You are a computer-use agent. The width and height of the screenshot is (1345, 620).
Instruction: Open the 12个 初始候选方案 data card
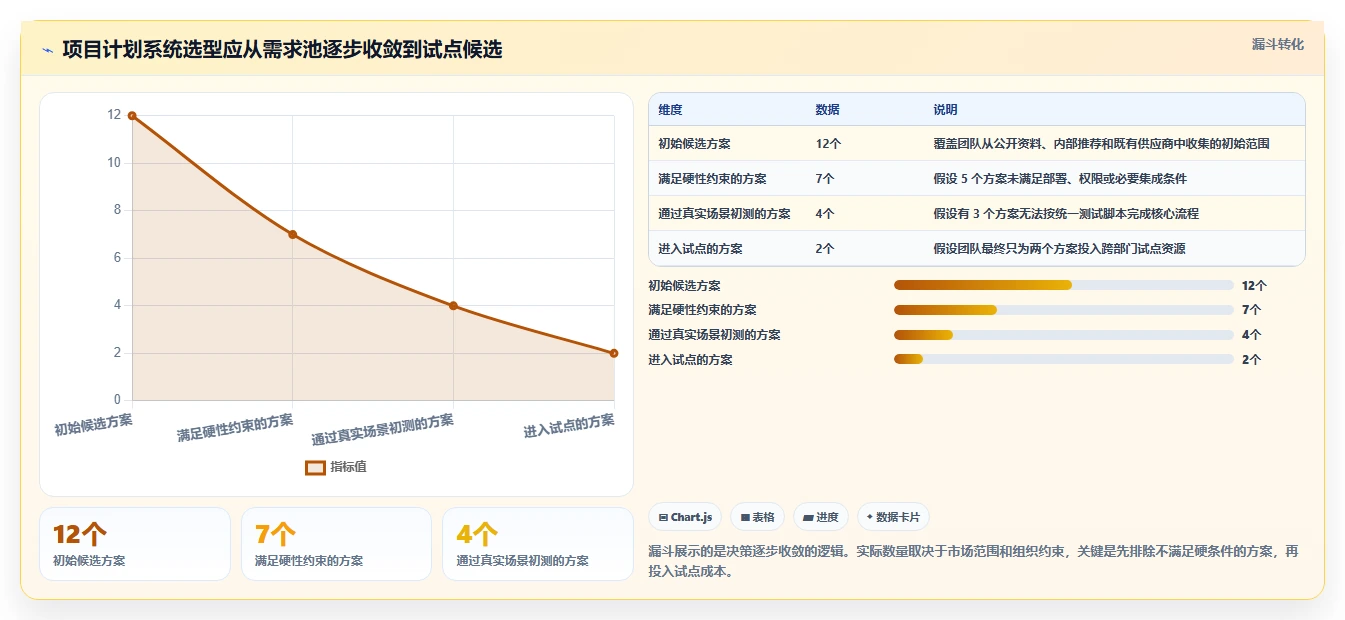pos(135,544)
